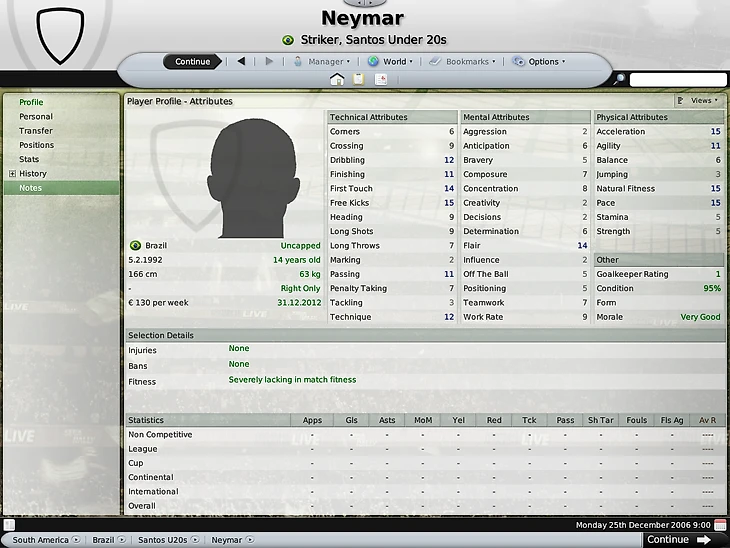Viewport: 730px width, 548px height.
Task: Click the news page icon in toolbar
Action: coord(381,80)
